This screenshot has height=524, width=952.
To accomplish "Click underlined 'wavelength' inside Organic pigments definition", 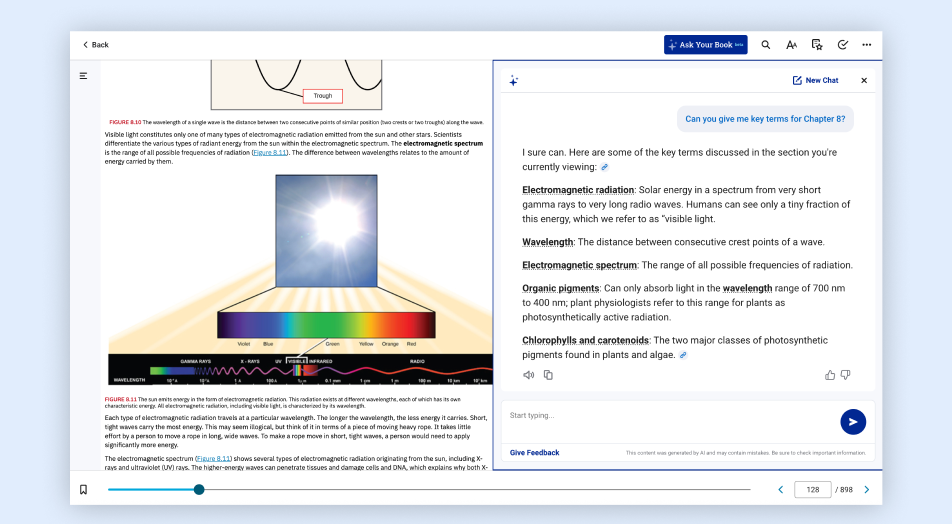I will [x=747, y=288].
